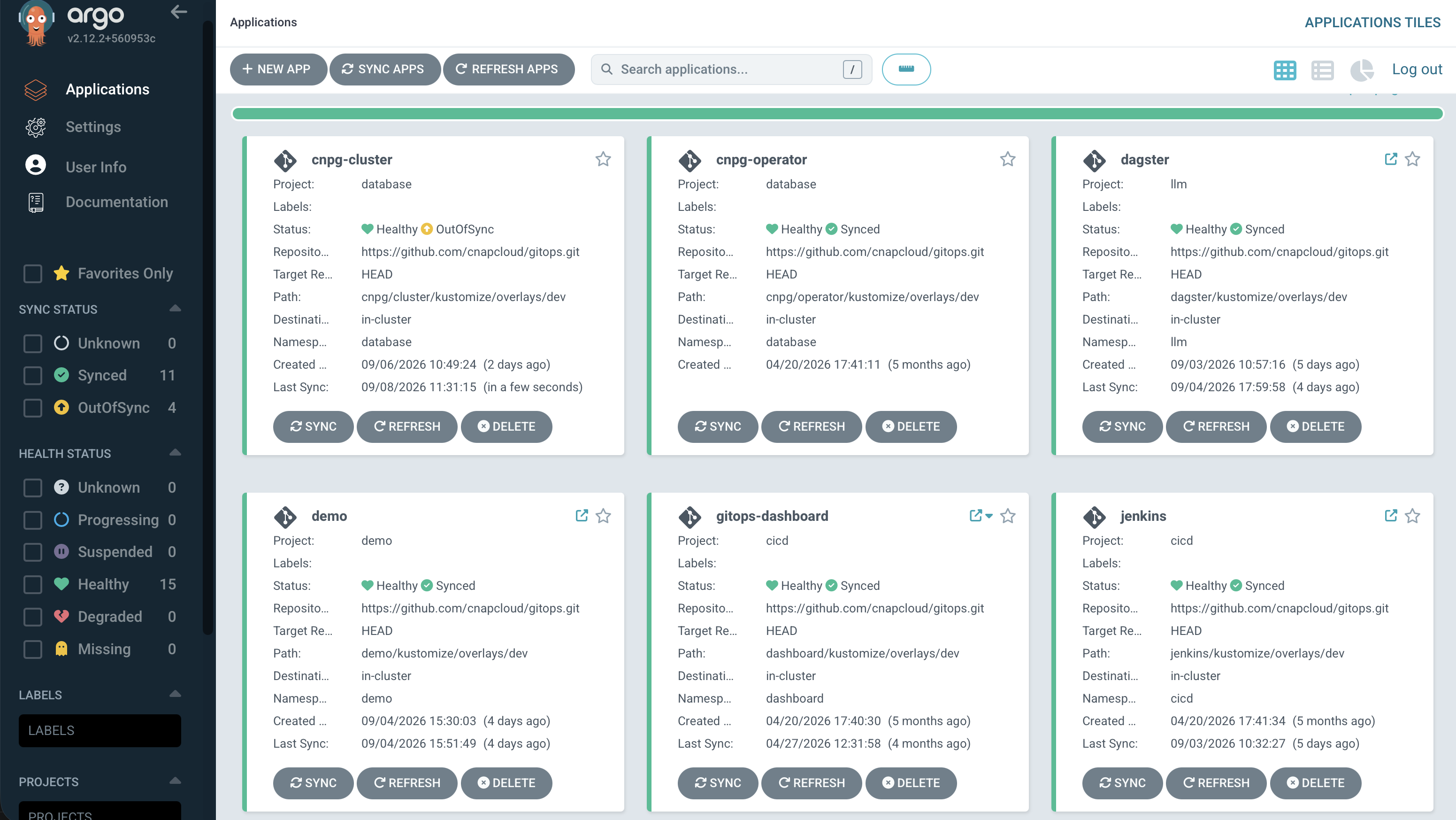Log out of Argo CD

[x=1417, y=69]
